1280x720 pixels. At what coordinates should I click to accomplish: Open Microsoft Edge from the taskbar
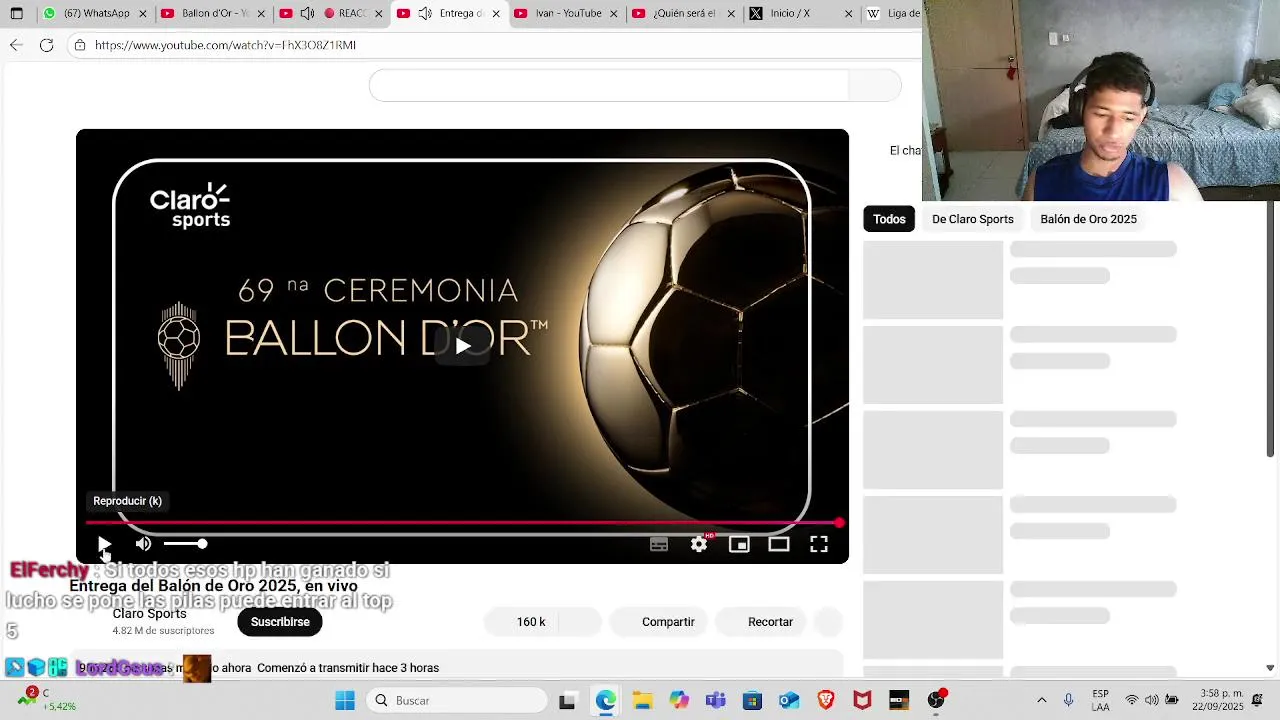[x=606, y=701]
